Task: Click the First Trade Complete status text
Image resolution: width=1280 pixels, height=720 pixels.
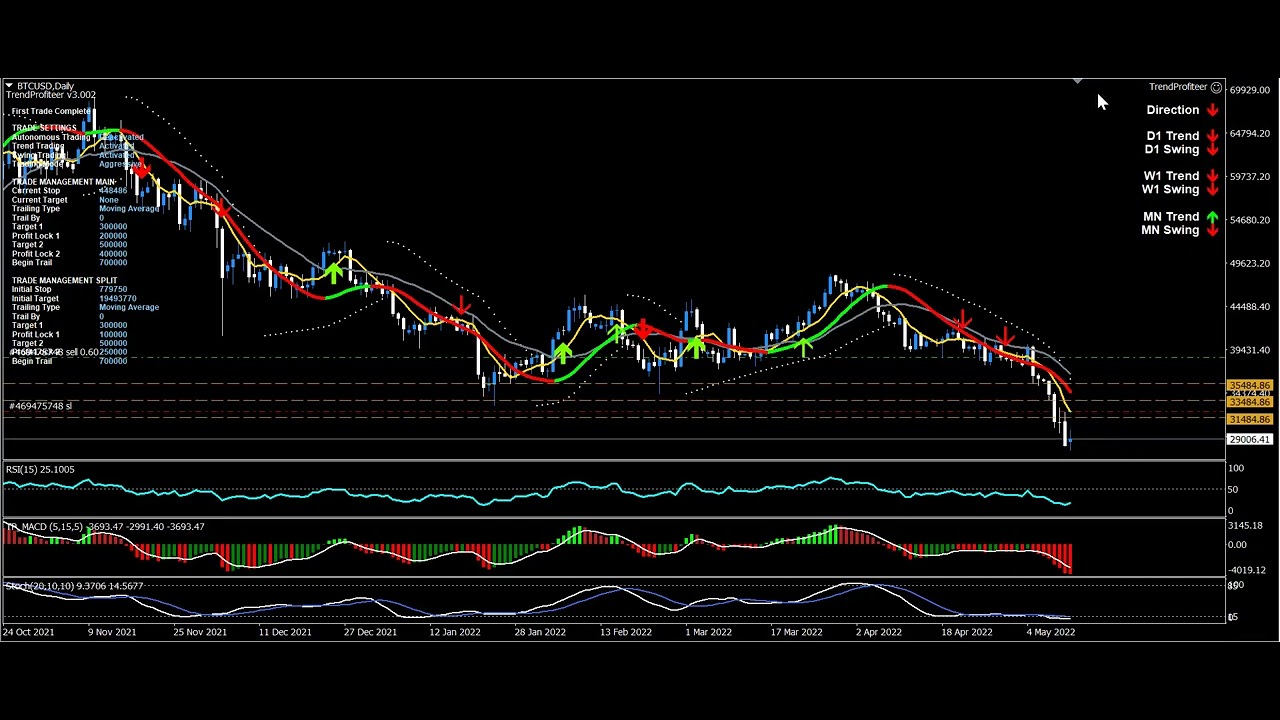Action: point(51,111)
